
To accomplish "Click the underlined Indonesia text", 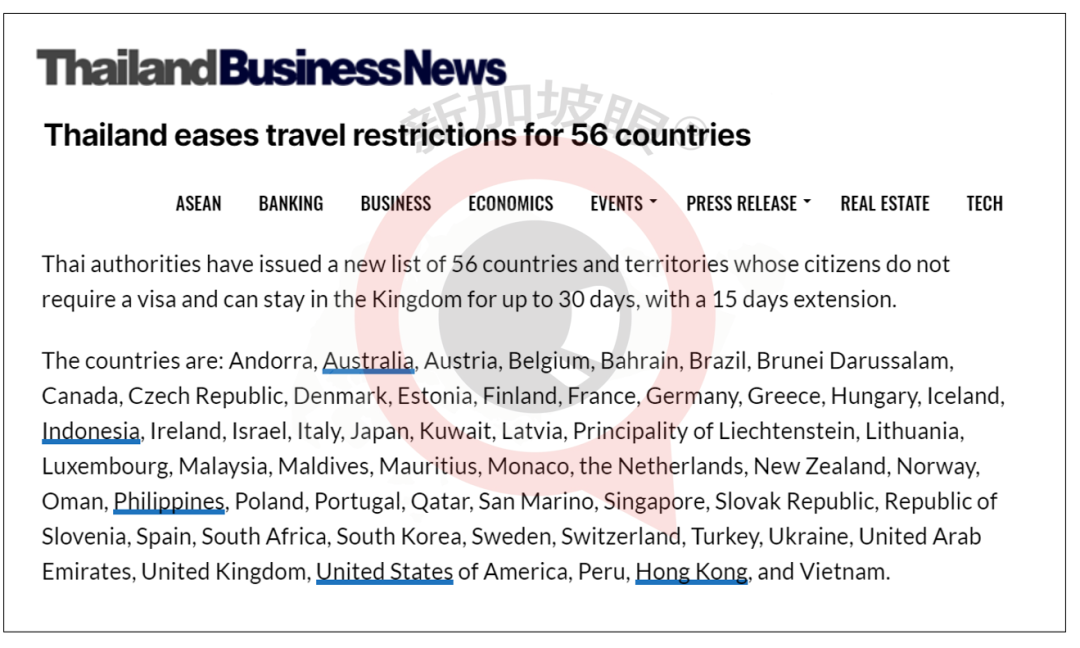I will 91,431.
